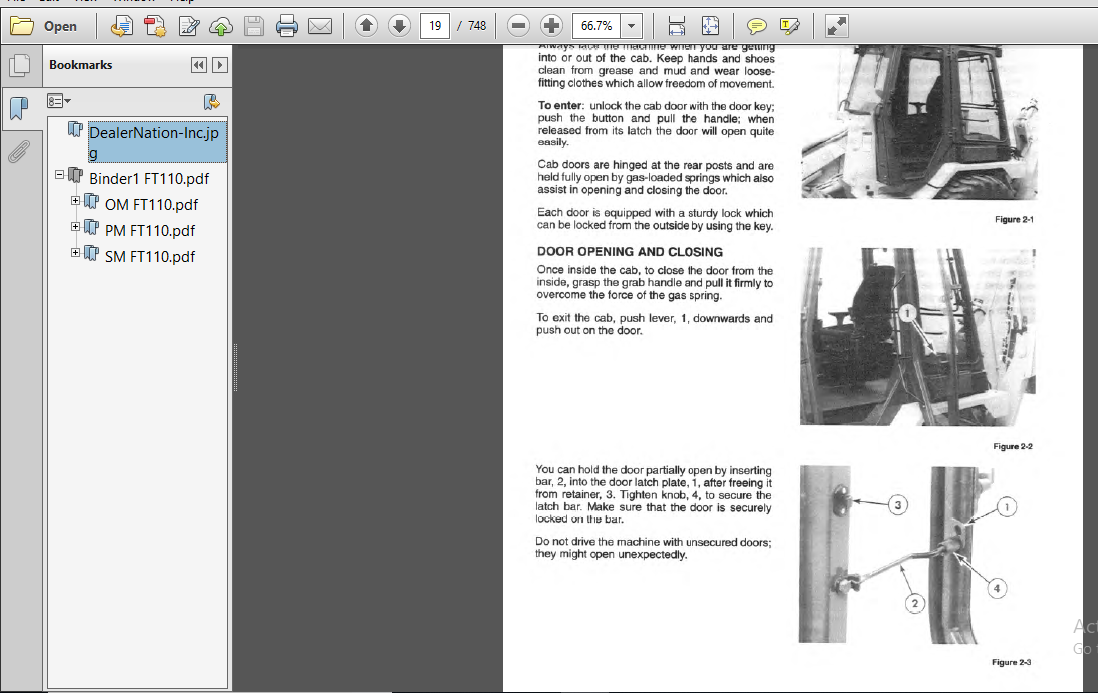Click the page number field showing 19
Viewport: 1098px width, 693px height.
pos(435,26)
